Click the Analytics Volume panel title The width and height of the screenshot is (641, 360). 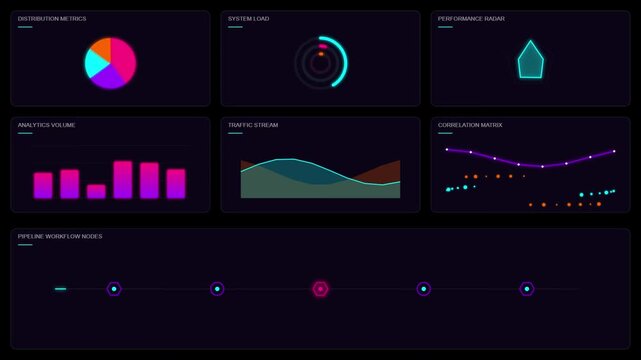[46, 125]
